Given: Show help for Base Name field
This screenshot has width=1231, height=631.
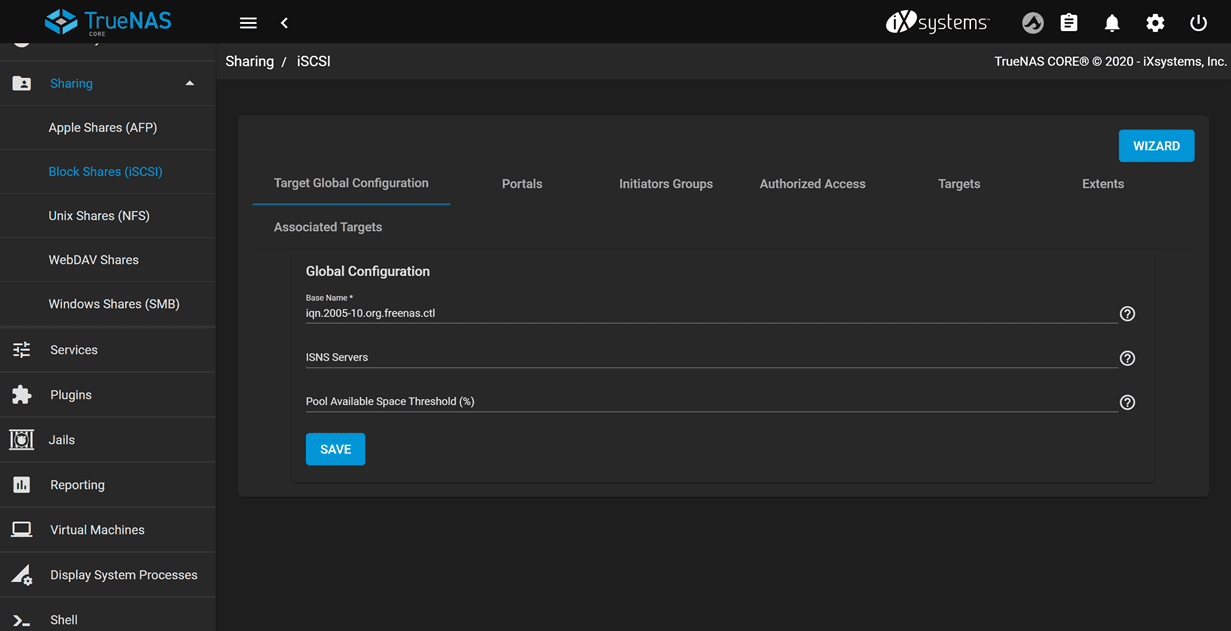Looking at the screenshot, I should (1127, 314).
